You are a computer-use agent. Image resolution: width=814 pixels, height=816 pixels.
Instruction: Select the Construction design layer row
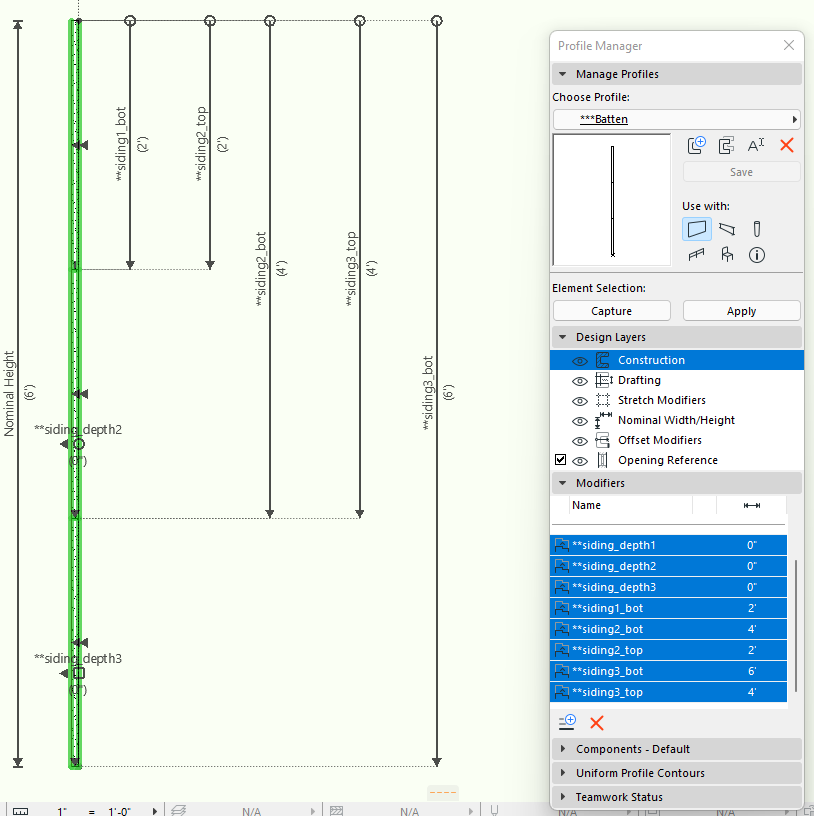pos(677,360)
